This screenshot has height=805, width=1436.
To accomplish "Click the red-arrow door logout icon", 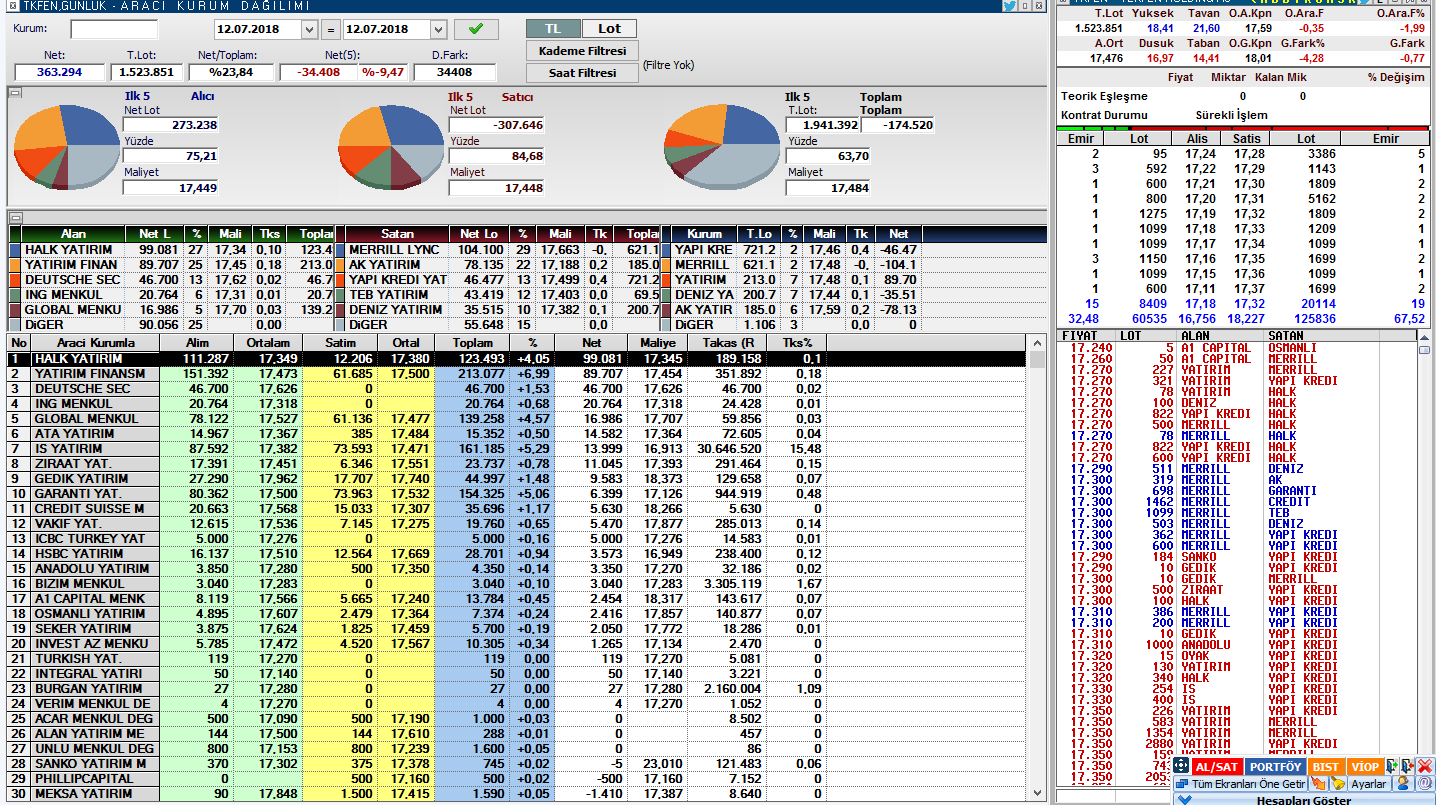I will [x=1408, y=766].
